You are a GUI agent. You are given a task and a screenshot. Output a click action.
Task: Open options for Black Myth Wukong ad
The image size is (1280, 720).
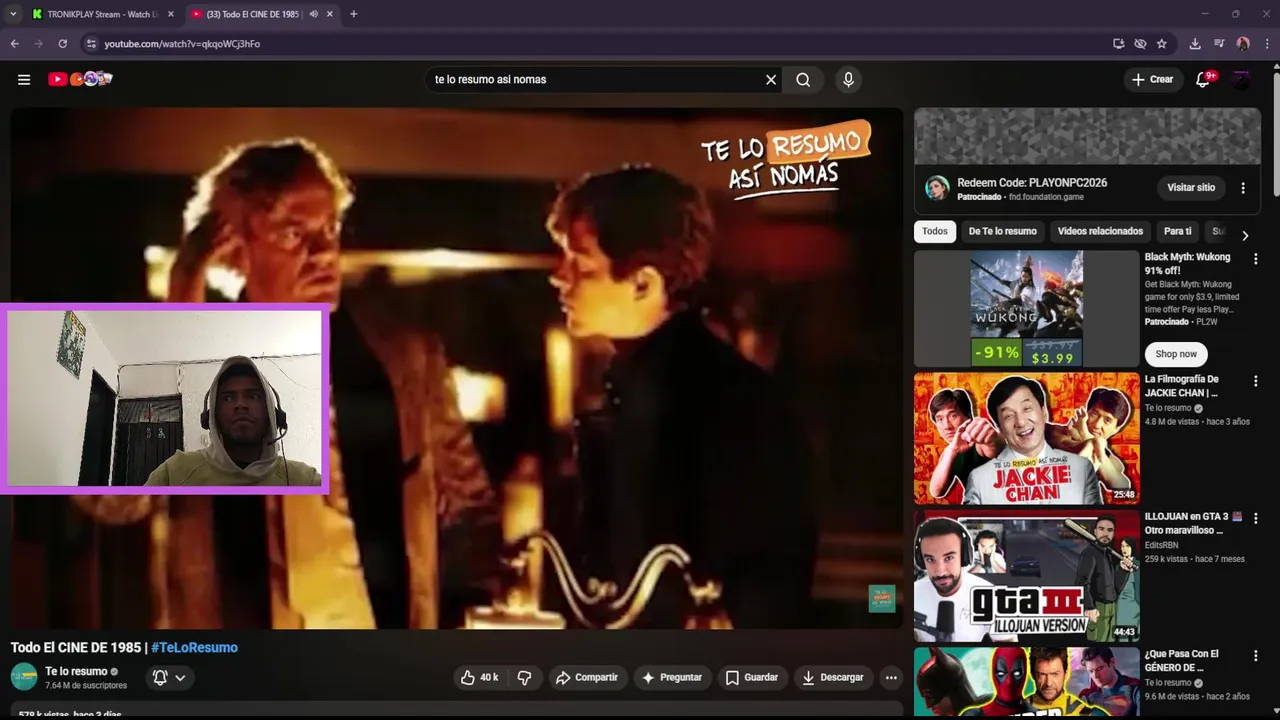click(1256, 259)
